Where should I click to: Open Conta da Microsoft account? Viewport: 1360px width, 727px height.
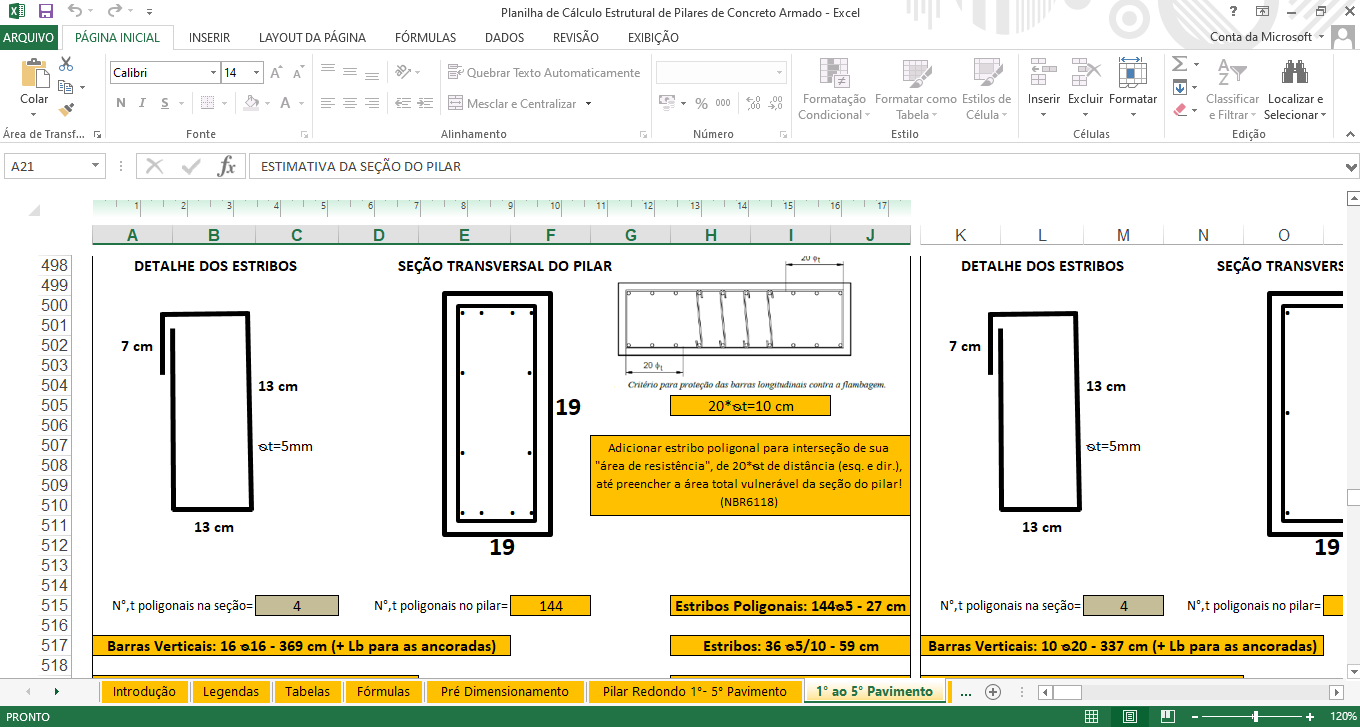click(x=1268, y=37)
